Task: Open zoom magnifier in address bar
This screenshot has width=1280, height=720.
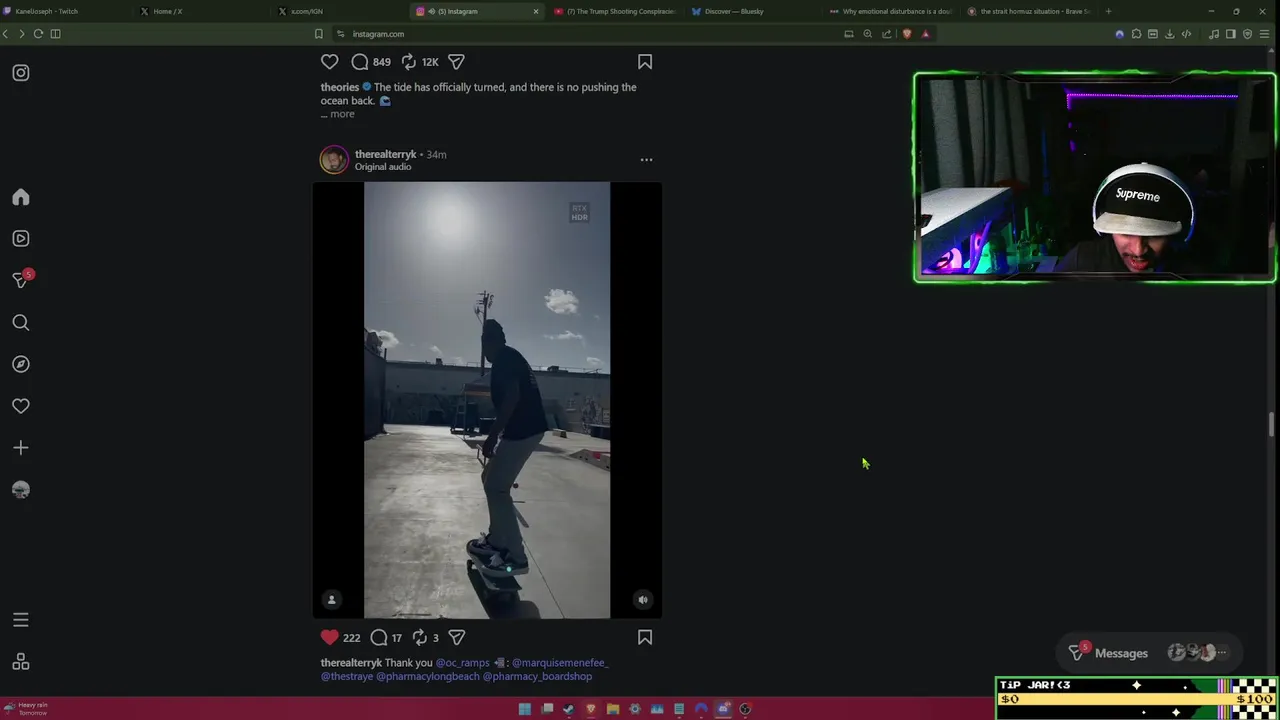Action: (868, 34)
